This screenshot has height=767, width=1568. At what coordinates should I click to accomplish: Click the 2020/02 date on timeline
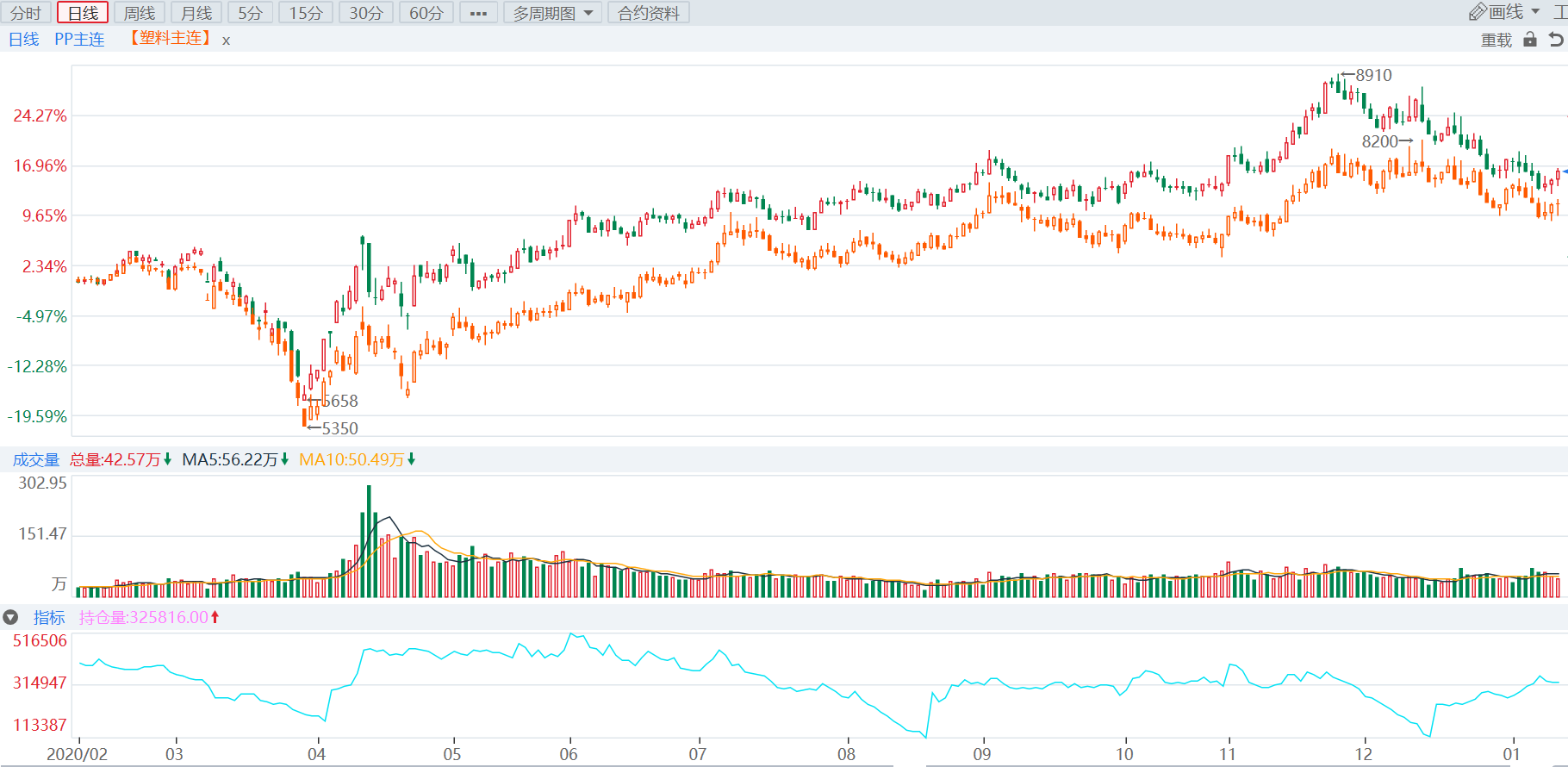click(x=77, y=754)
